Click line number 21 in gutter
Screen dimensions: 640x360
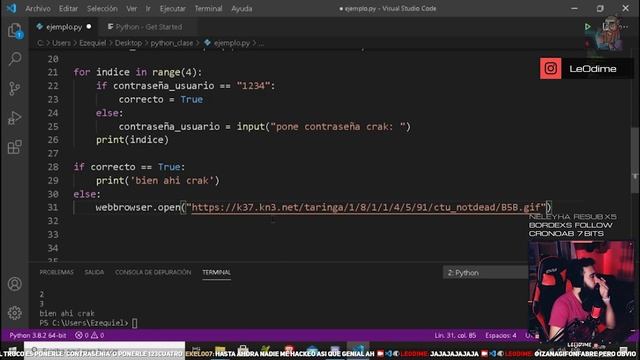click(53, 72)
